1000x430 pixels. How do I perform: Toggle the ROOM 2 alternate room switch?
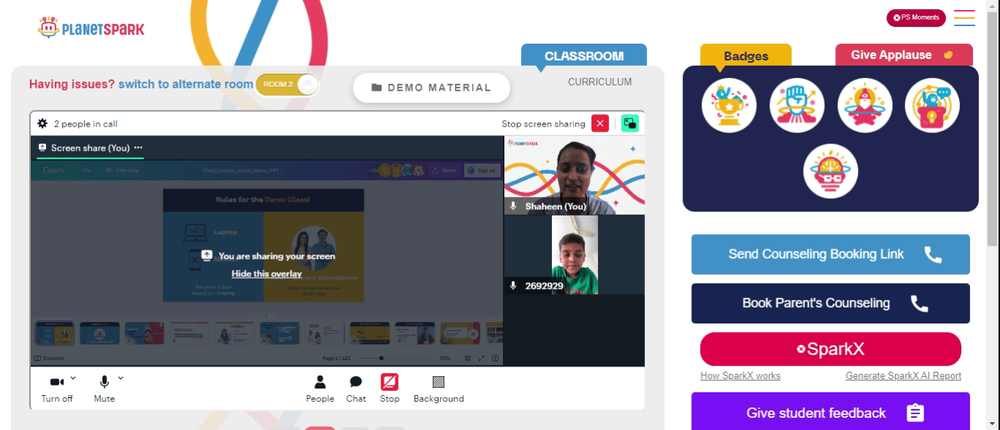coord(286,84)
